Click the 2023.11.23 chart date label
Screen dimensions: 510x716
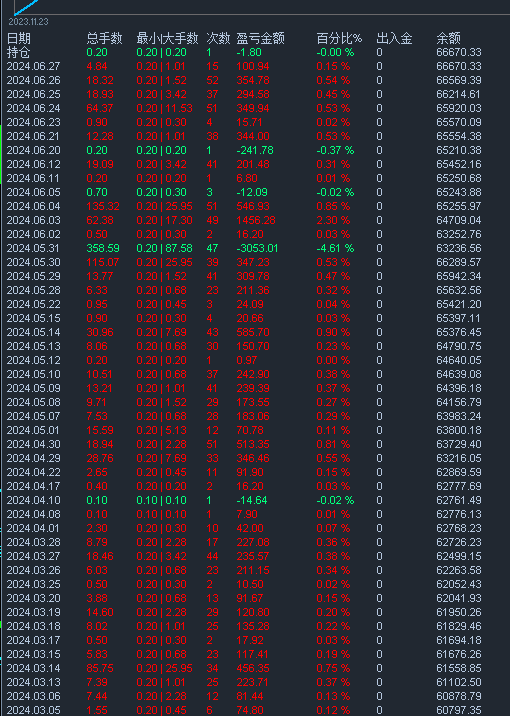click(x=28, y=21)
